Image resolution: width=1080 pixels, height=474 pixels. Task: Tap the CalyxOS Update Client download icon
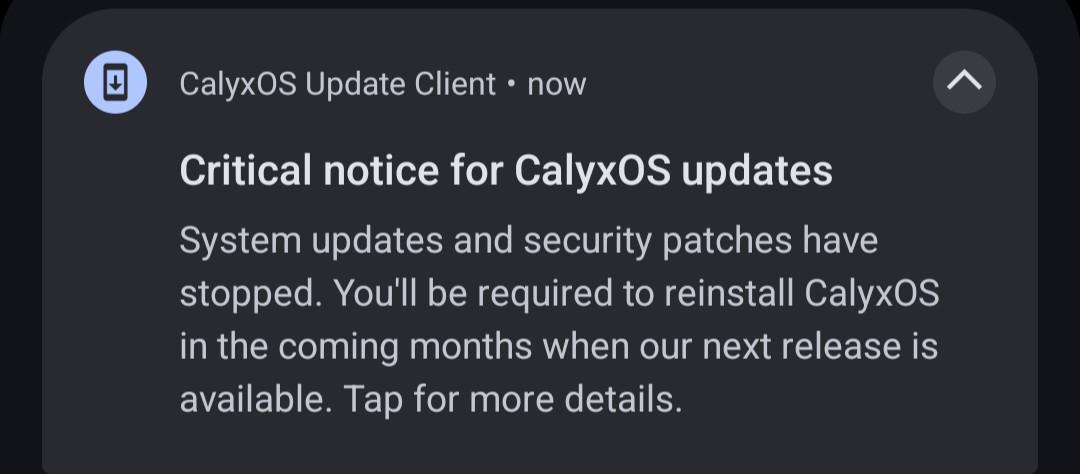tap(115, 83)
